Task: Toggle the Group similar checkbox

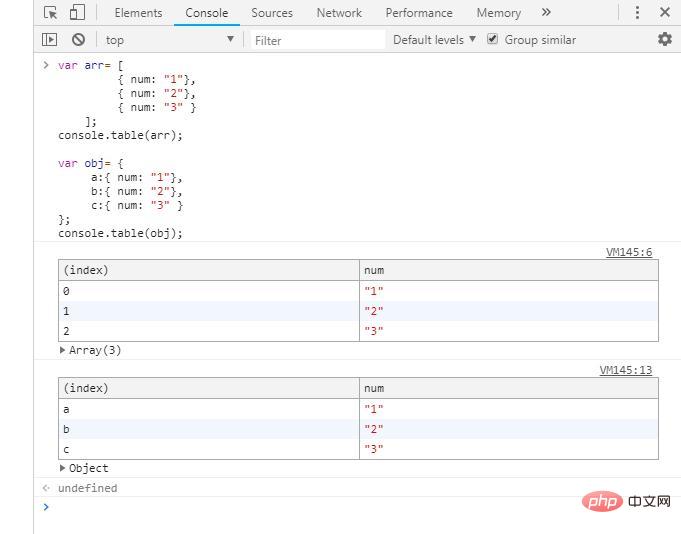Action: pos(493,39)
